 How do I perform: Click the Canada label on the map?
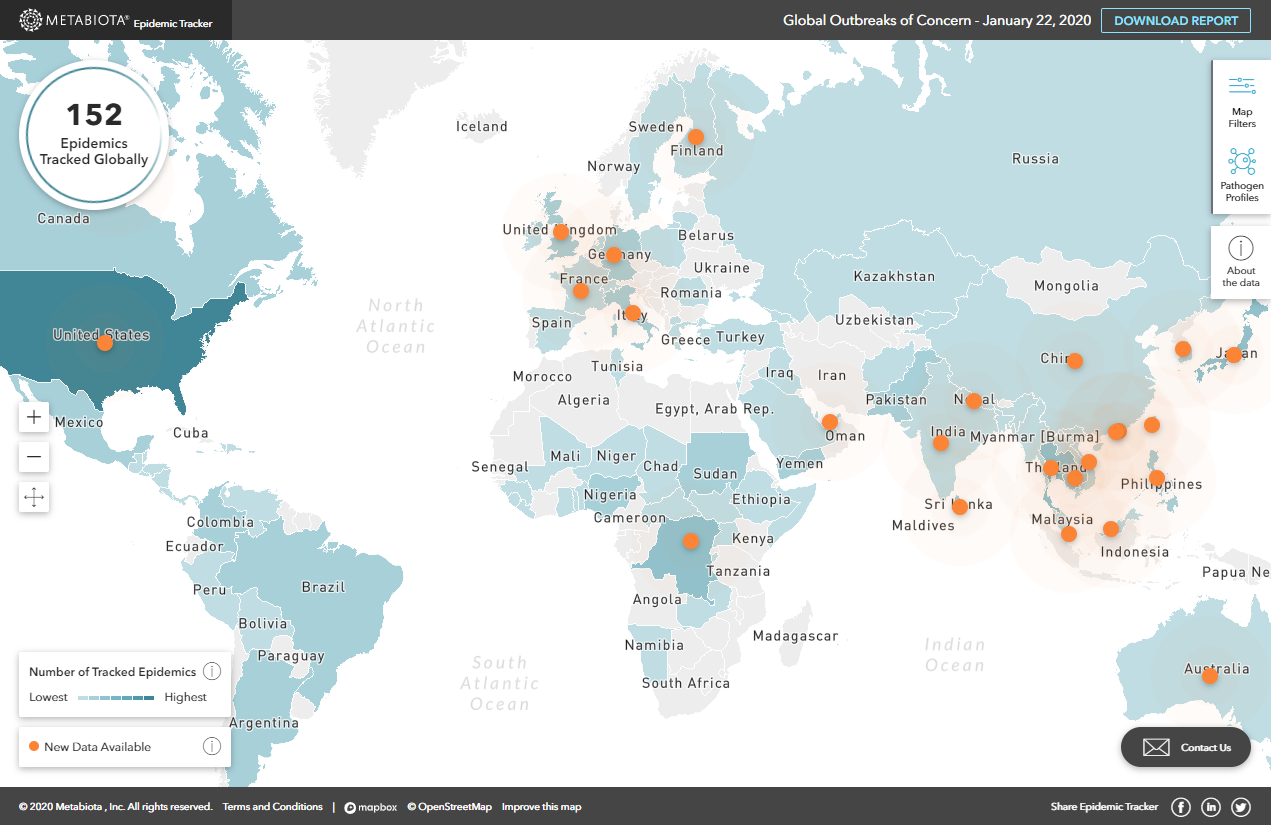click(x=63, y=219)
